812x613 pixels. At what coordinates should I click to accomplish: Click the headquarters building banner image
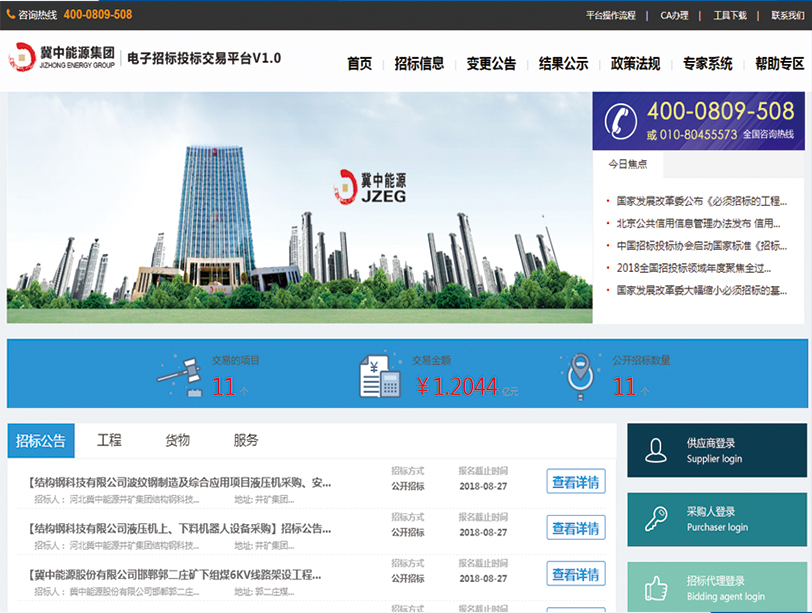pos(299,208)
